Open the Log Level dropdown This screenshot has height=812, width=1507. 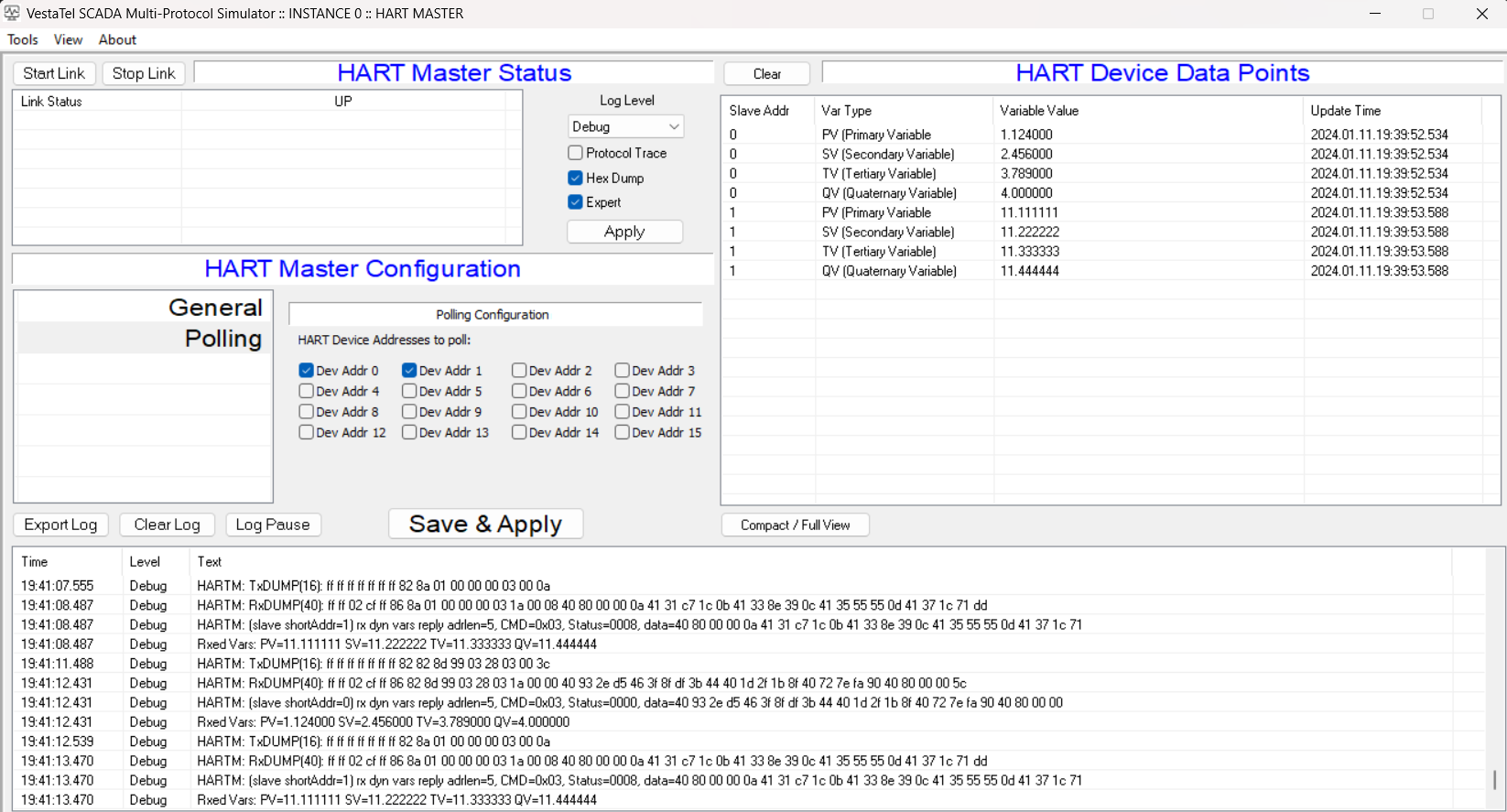tap(626, 126)
